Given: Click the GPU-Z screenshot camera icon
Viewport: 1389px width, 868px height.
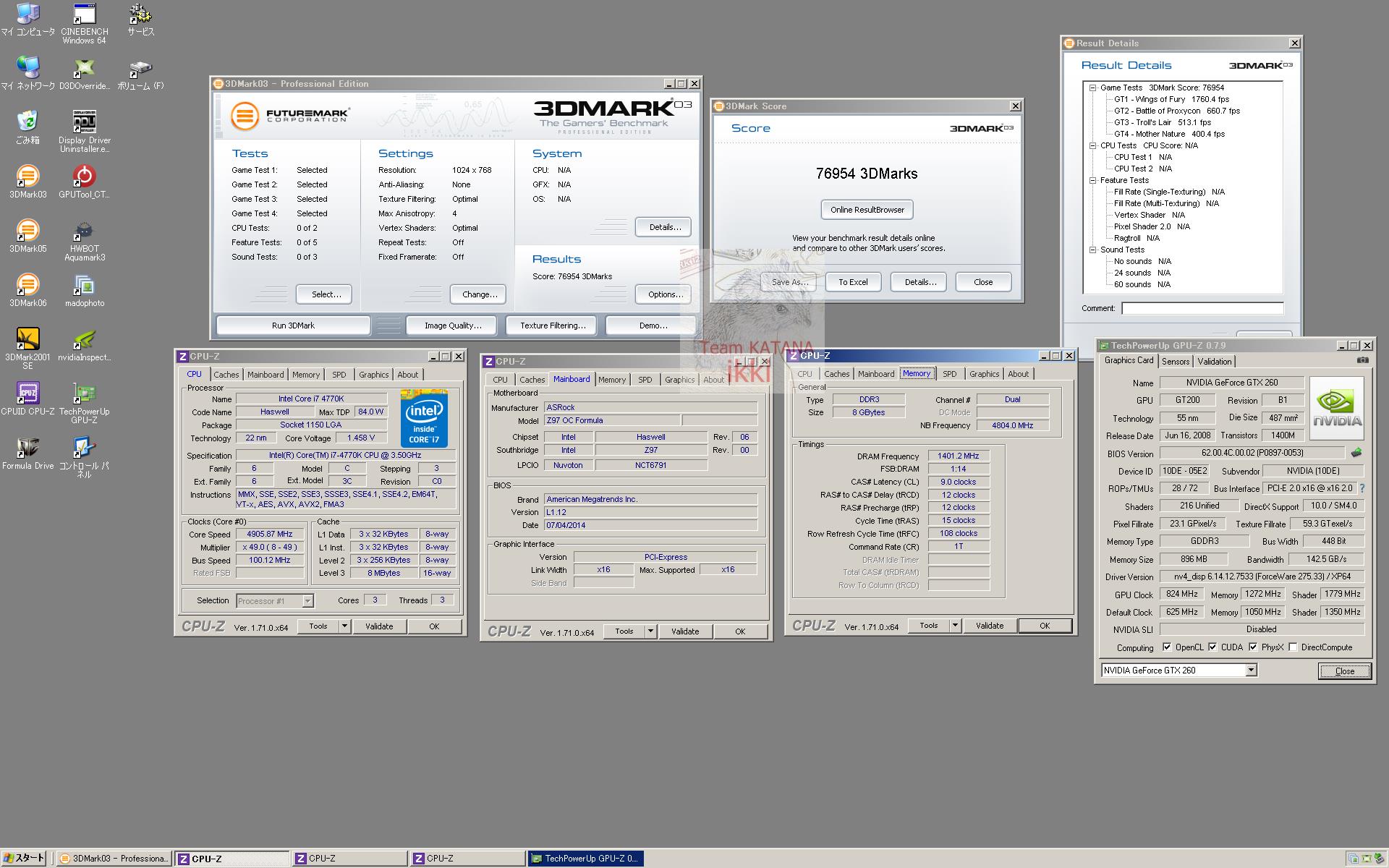Looking at the screenshot, I should click(x=1362, y=360).
